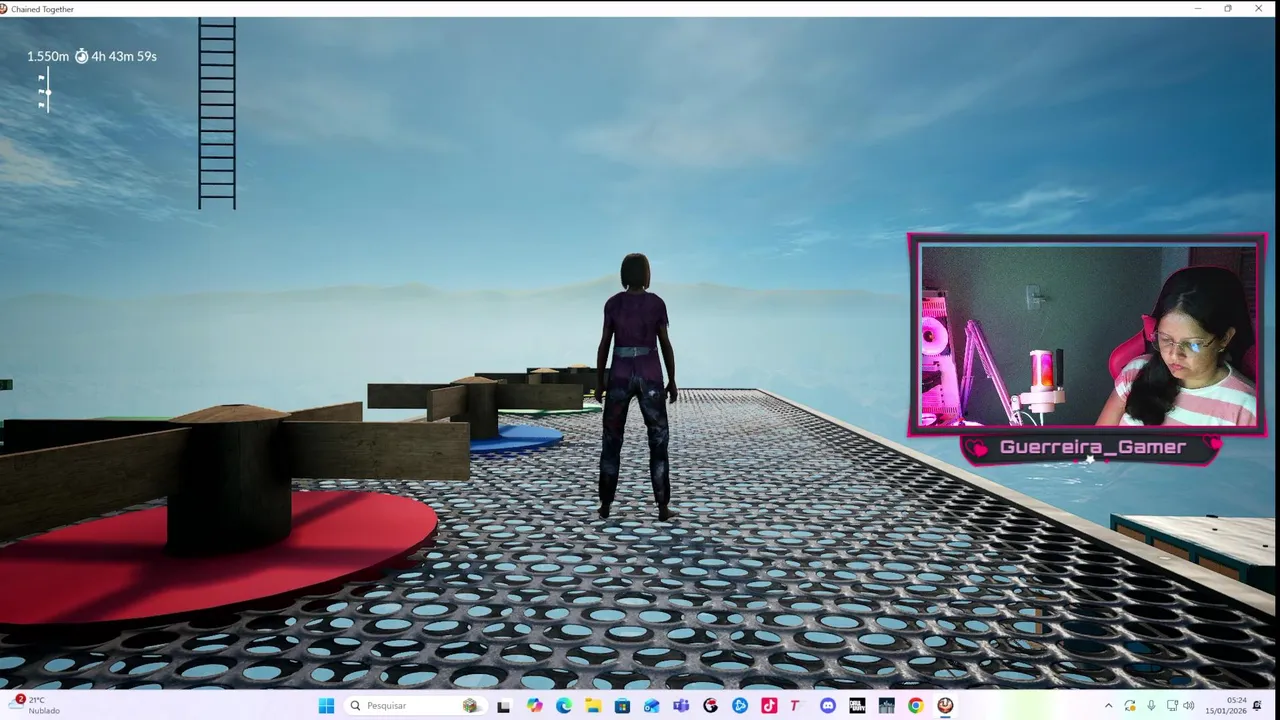Open File Explorer from the taskbar

pyautogui.click(x=593, y=706)
